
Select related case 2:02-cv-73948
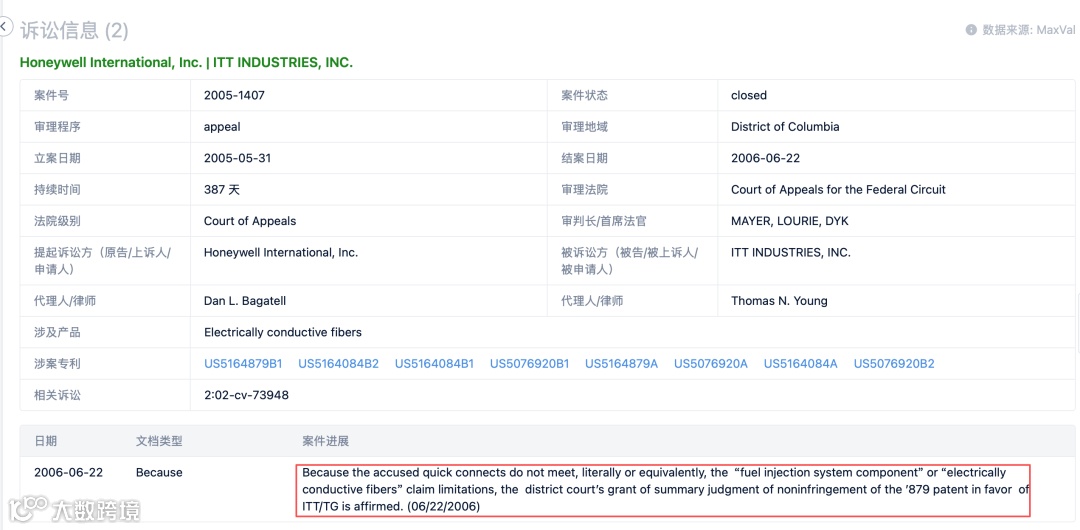246,395
